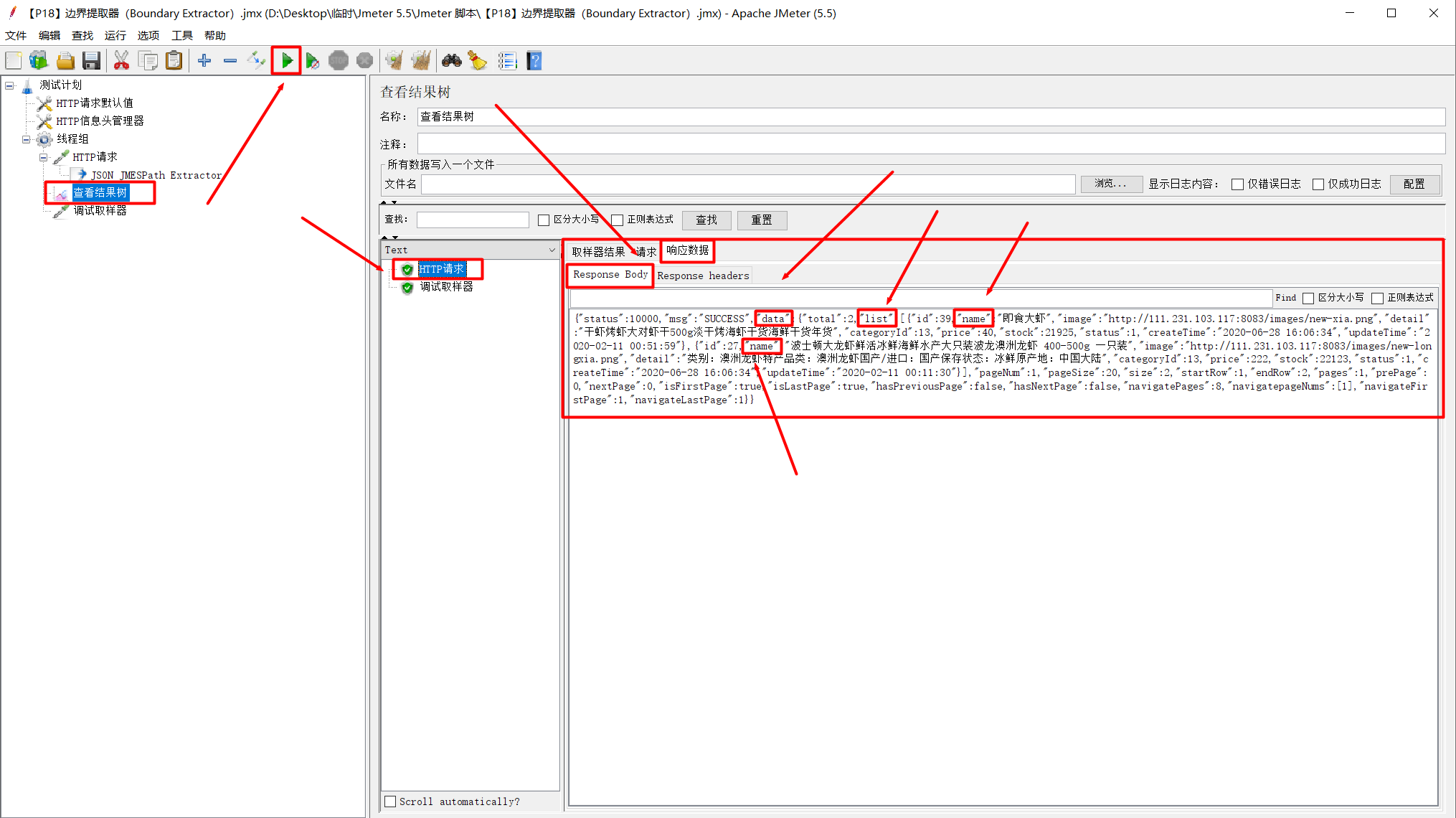The image size is (1456, 818).
Task: Toggle 仅成功日志 checkbox
Action: click(1318, 184)
